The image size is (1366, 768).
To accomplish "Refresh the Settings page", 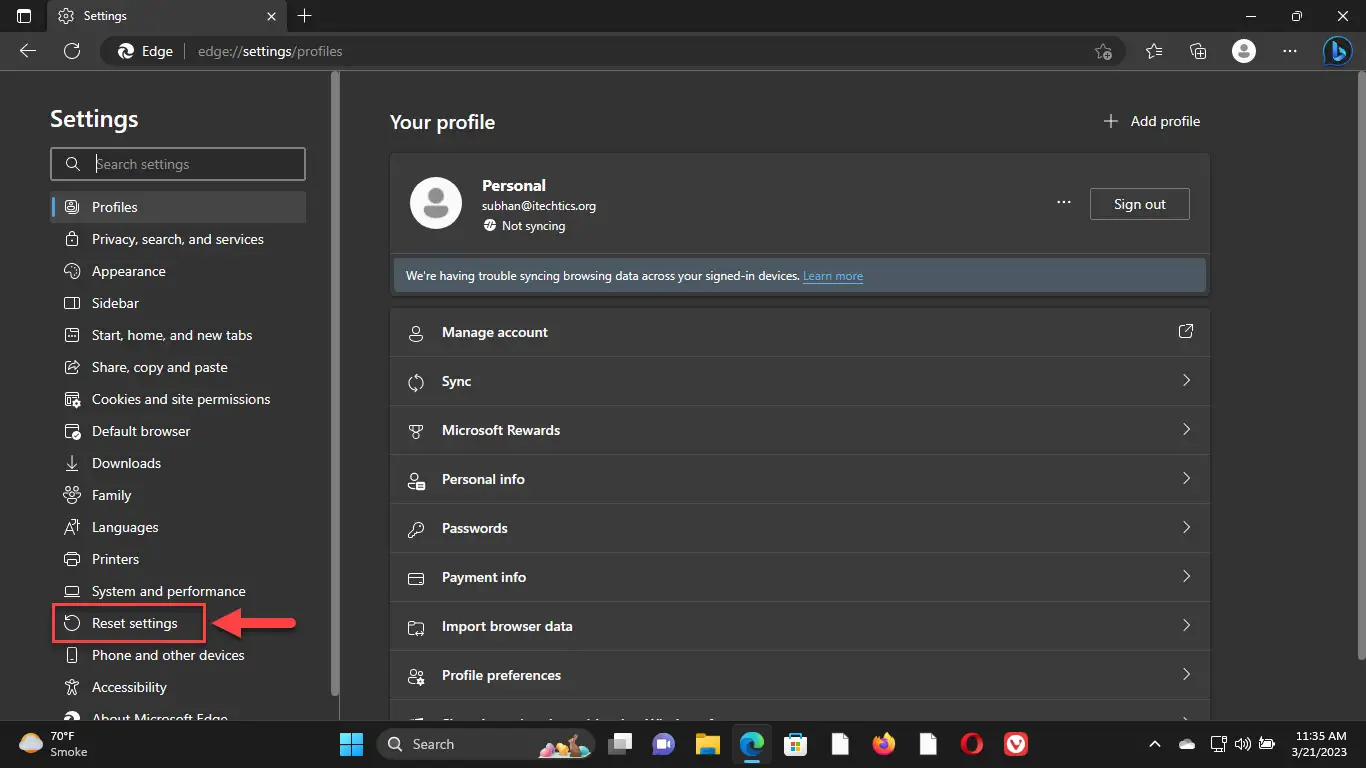I will coord(72,51).
